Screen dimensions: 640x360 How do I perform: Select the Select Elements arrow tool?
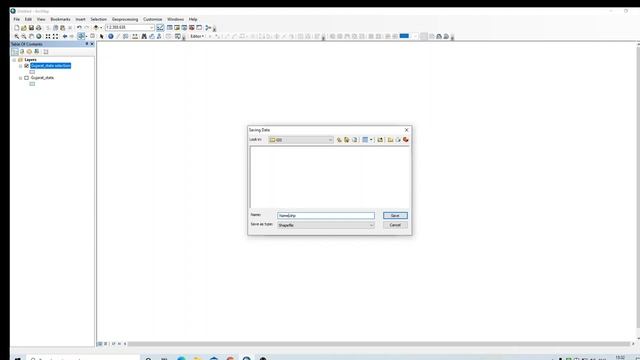point(102,36)
